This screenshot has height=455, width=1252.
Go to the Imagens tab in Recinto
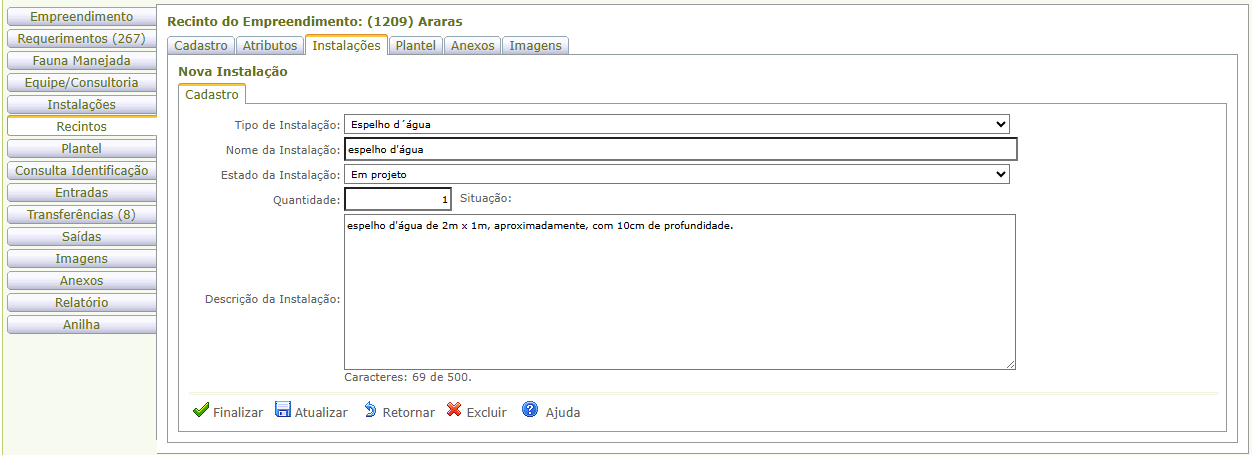tap(535, 45)
